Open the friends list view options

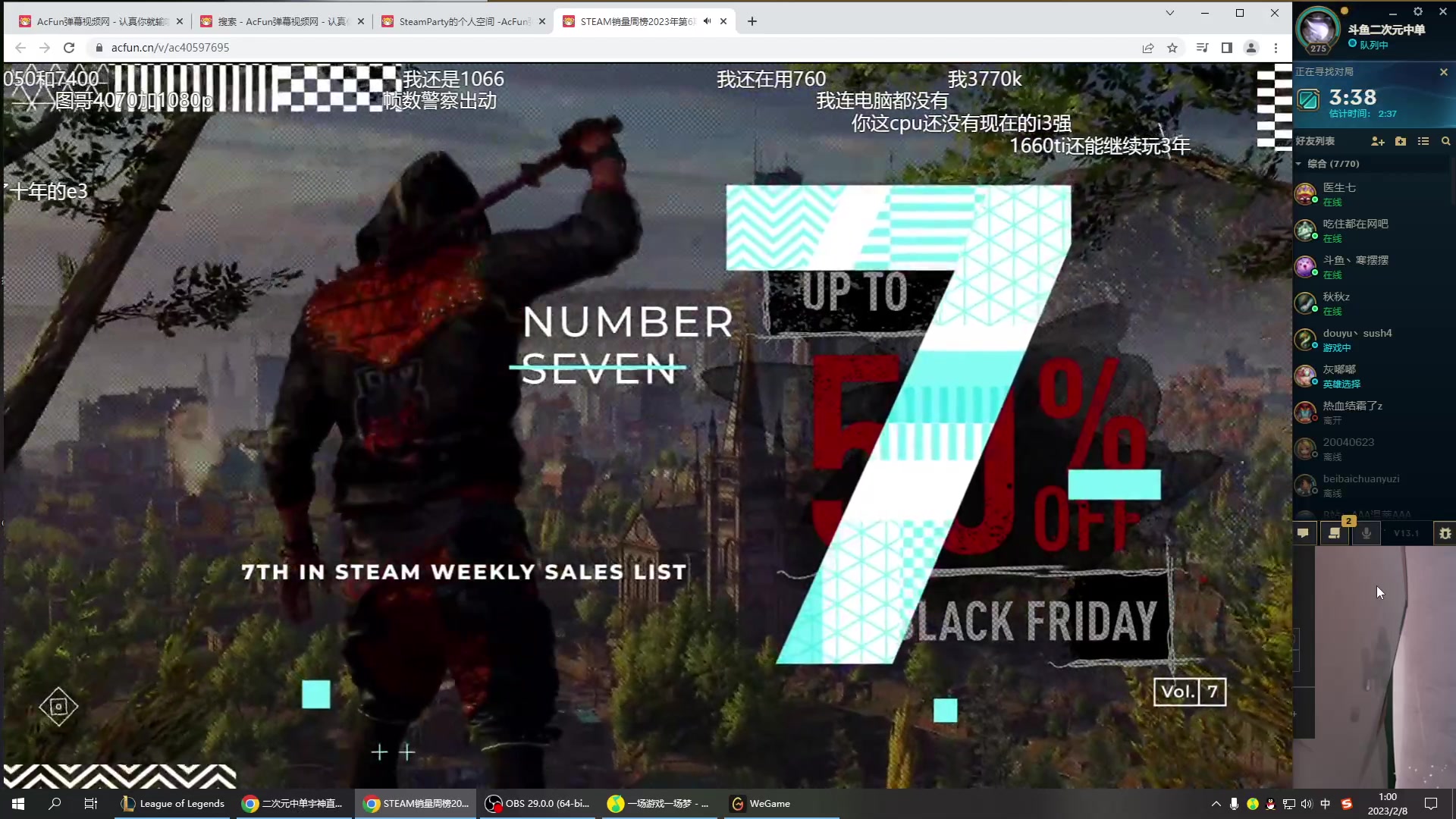1423,141
